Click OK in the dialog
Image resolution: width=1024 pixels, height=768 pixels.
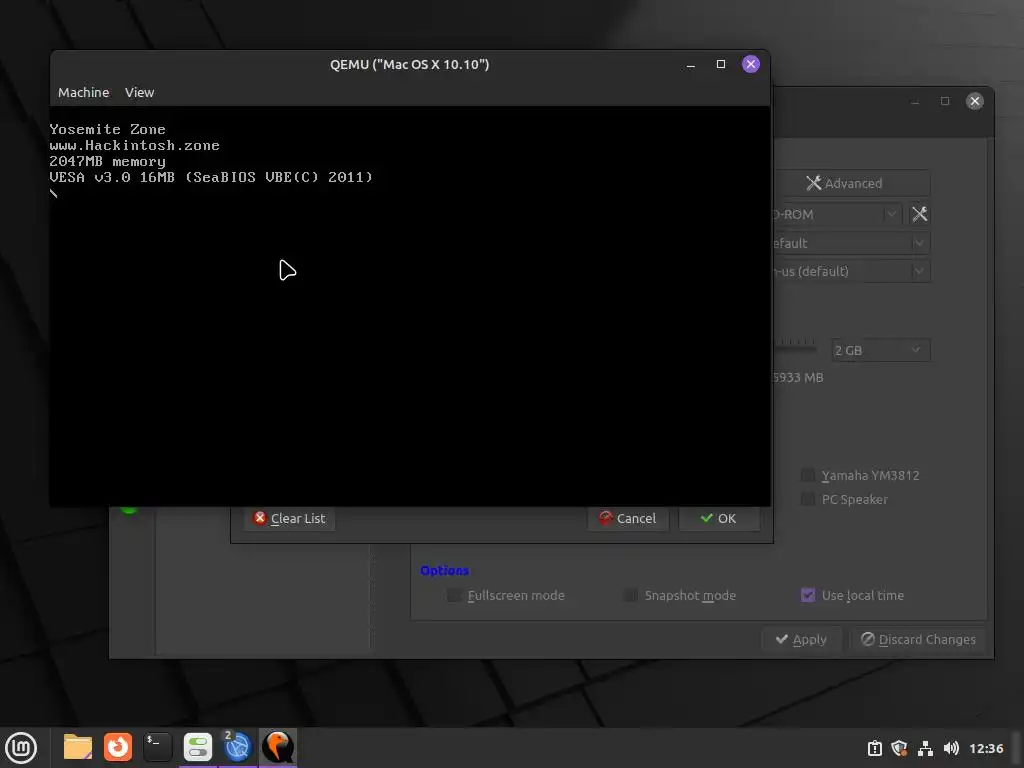pyautogui.click(x=719, y=519)
